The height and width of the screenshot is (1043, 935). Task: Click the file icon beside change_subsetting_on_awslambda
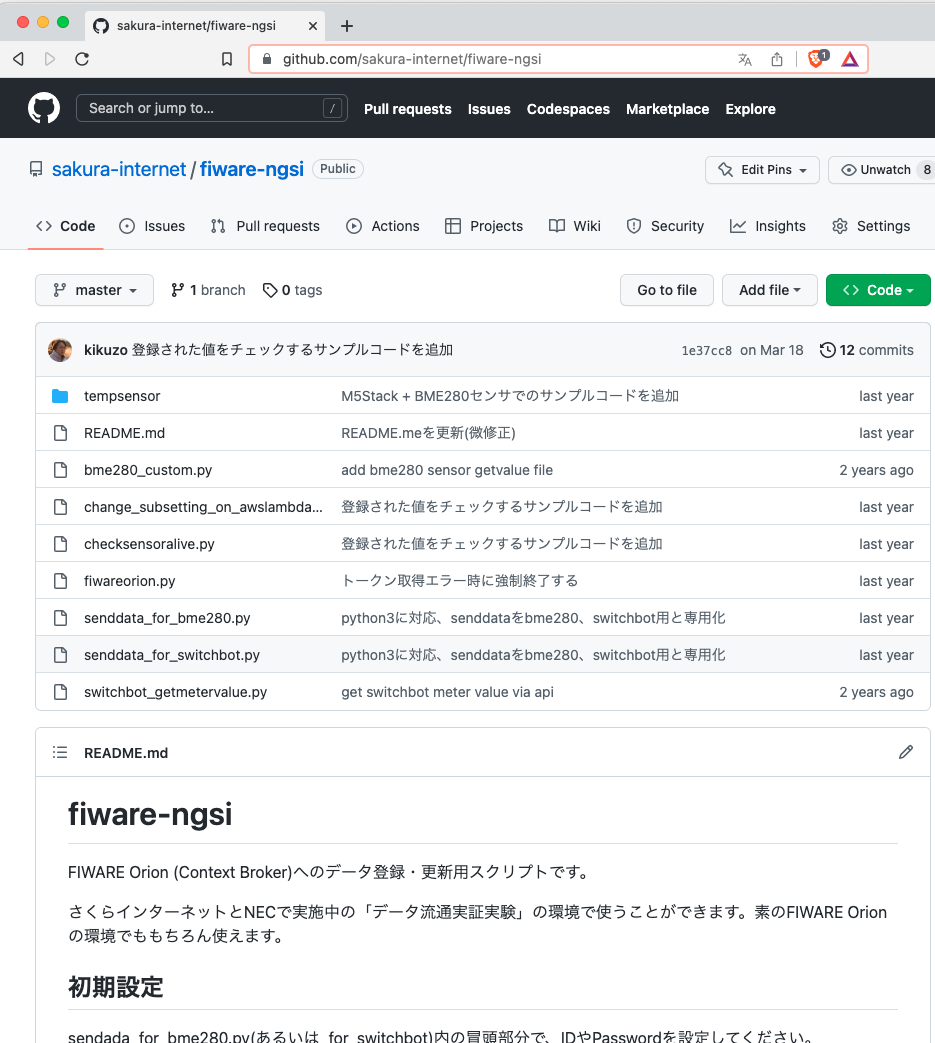point(61,507)
